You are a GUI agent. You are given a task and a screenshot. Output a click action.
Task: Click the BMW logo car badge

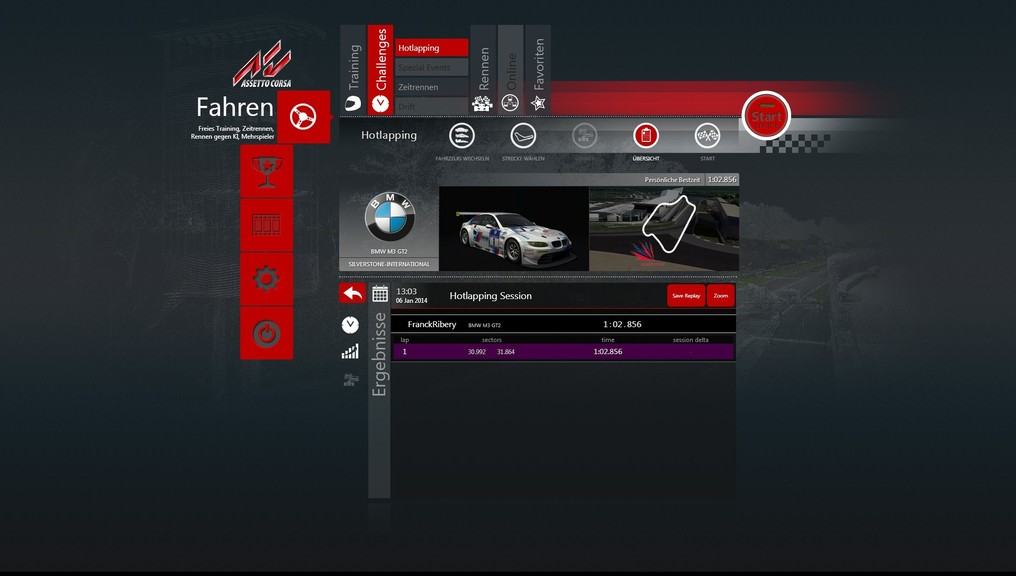pos(389,217)
